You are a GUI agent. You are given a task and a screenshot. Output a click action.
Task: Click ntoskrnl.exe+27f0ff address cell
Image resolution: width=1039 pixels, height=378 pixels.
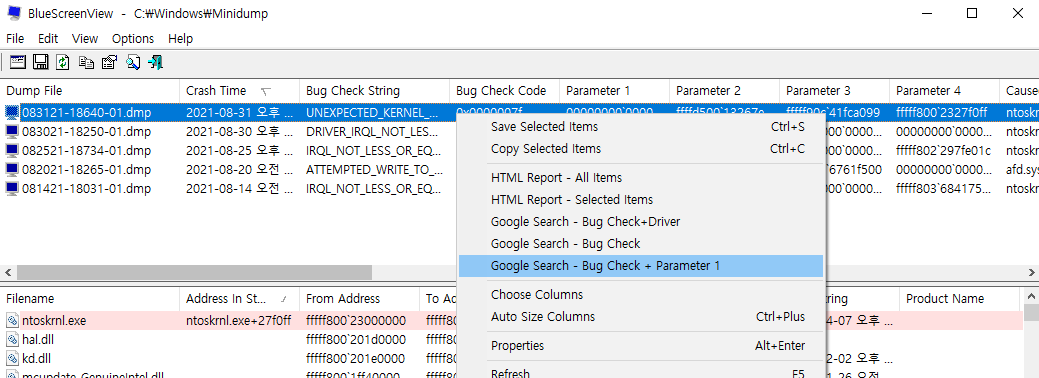coord(239,321)
